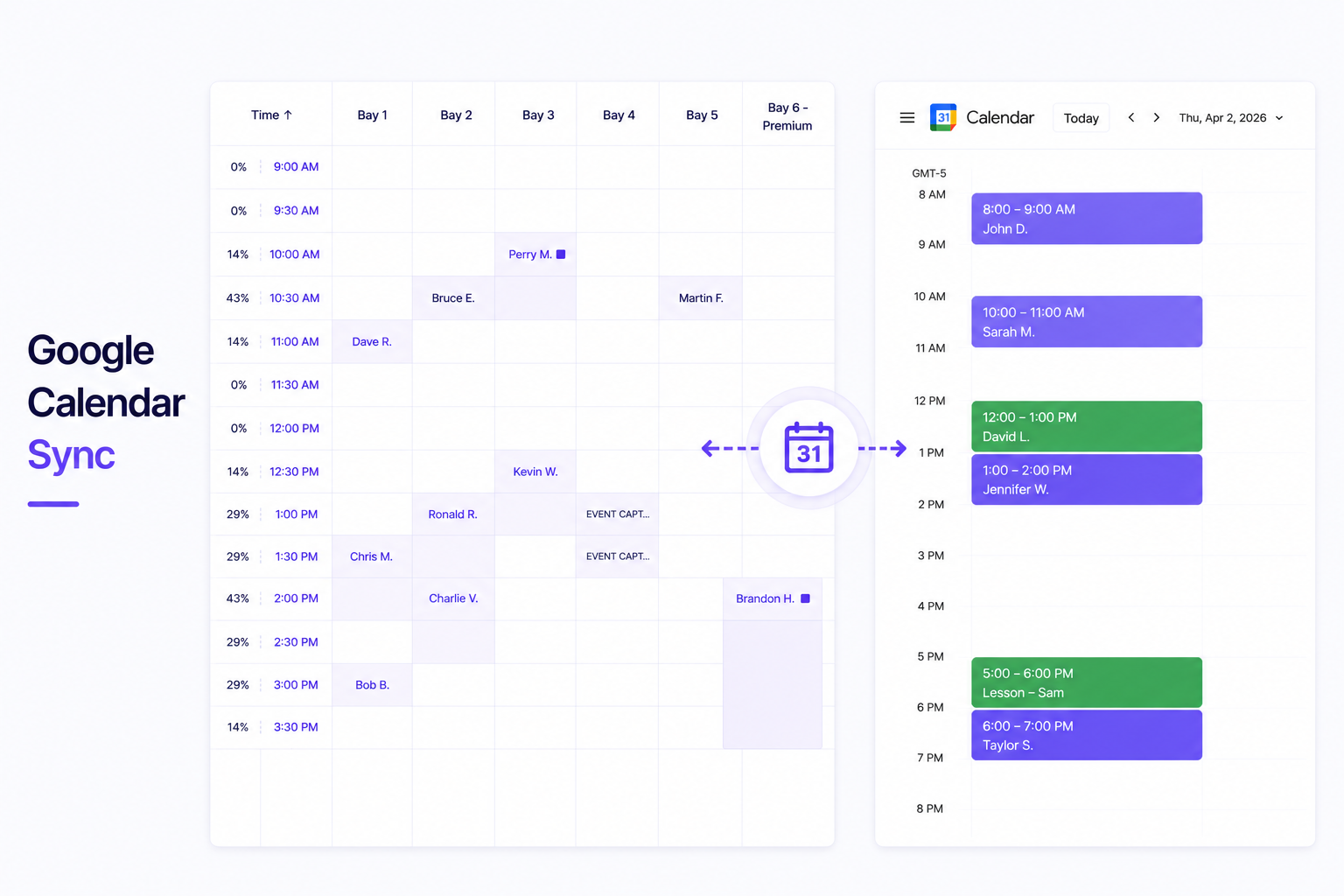This screenshot has width=1344, height=896.
Task: Open the 1:00 PM EVENT CAPT... booking
Action: point(618,514)
